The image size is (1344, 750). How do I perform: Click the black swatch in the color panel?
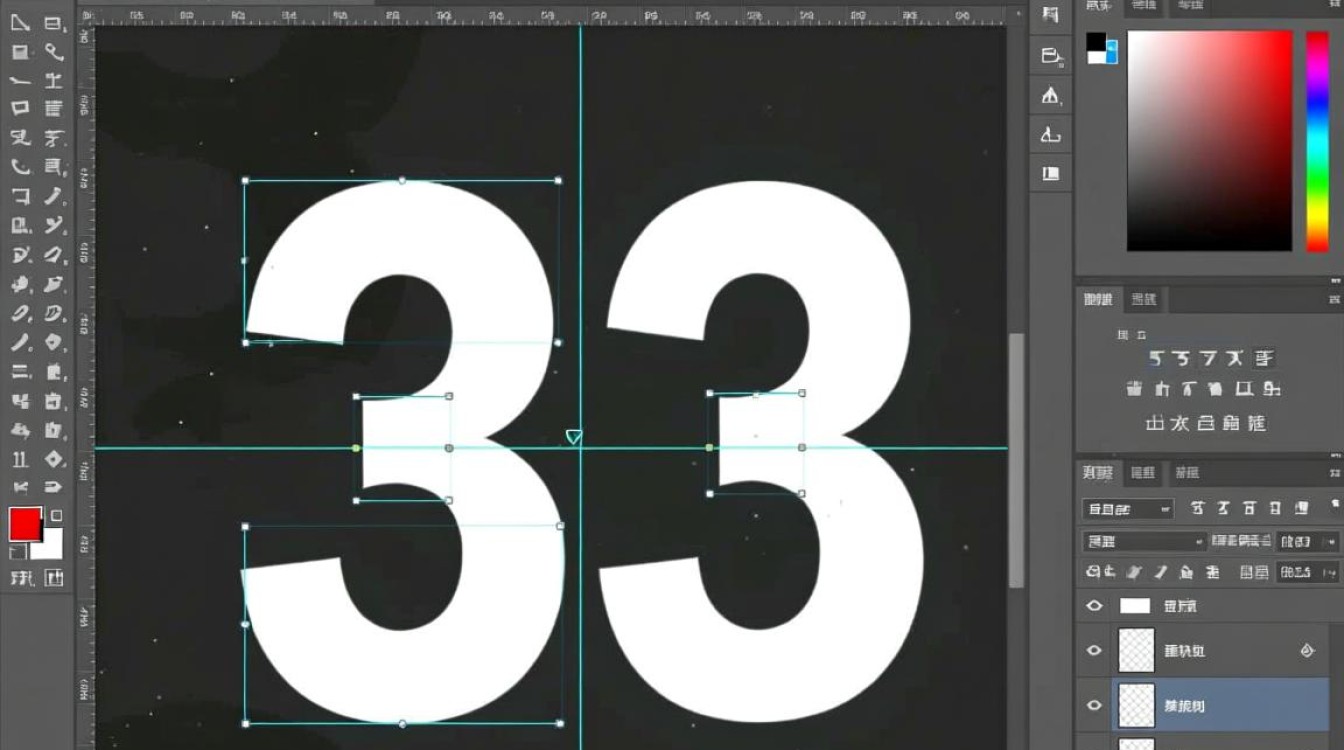pos(1096,41)
